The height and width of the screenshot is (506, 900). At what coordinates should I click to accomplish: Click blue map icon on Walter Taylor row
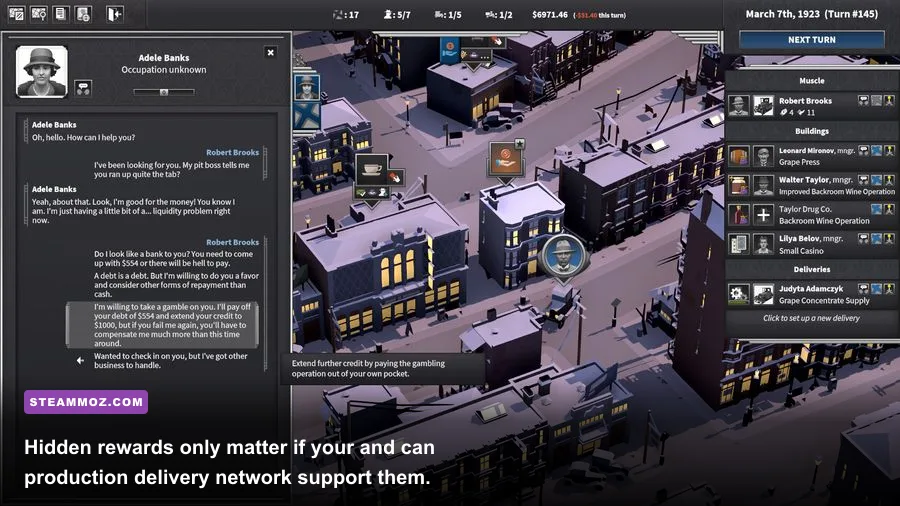point(876,180)
